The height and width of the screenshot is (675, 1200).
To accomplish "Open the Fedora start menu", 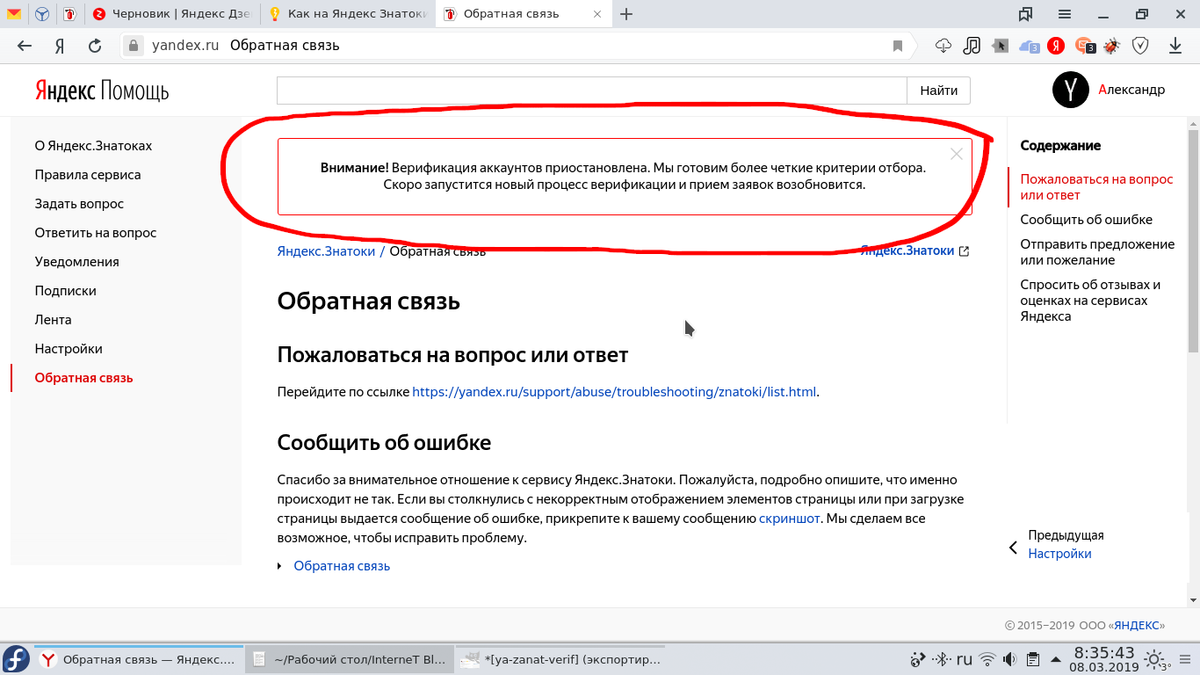I will pyautogui.click(x=16, y=660).
